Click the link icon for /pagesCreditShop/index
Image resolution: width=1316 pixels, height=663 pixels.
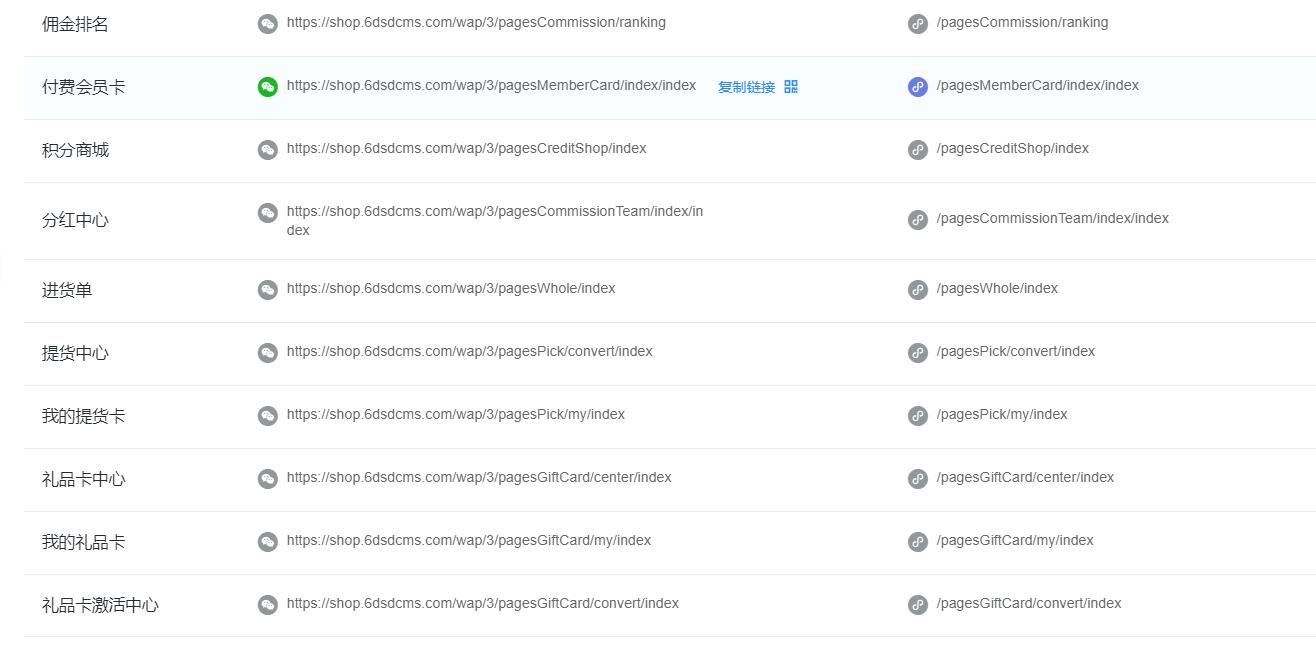click(917, 150)
